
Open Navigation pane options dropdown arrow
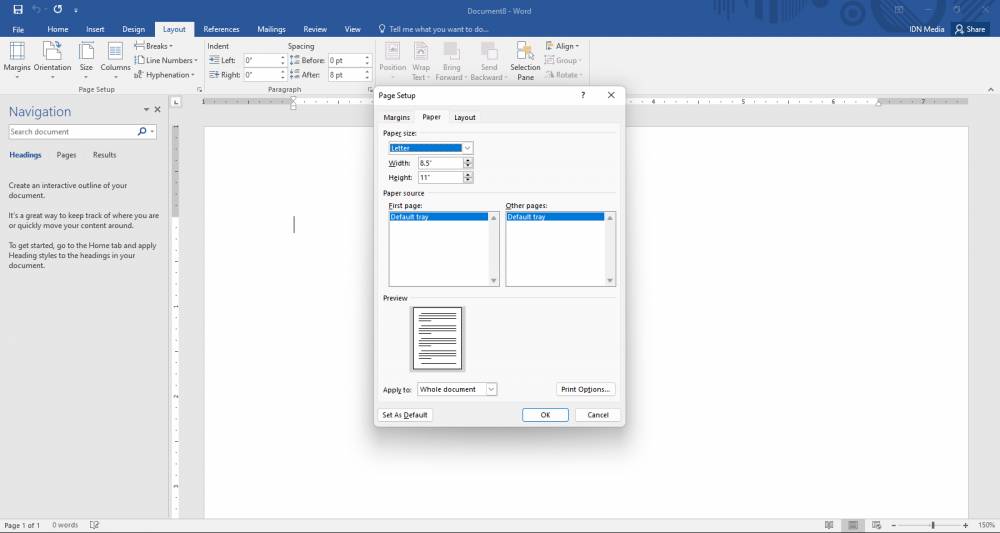click(146, 110)
